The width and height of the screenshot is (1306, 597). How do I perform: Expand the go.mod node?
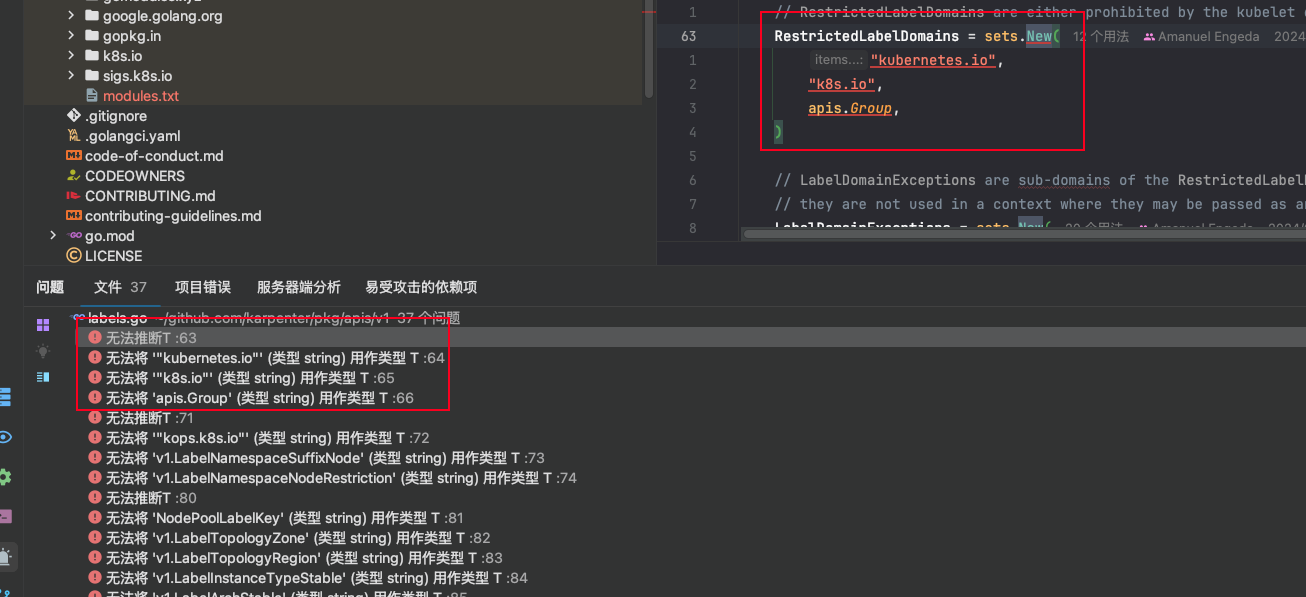53,236
